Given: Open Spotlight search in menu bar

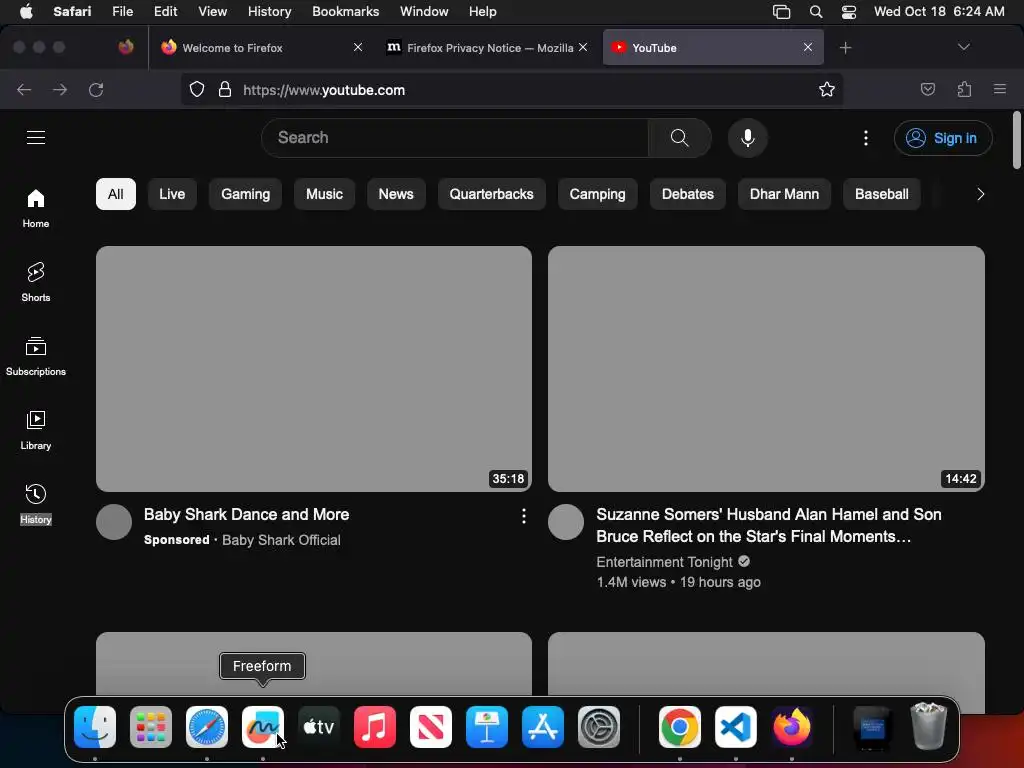Looking at the screenshot, I should tap(816, 12).
